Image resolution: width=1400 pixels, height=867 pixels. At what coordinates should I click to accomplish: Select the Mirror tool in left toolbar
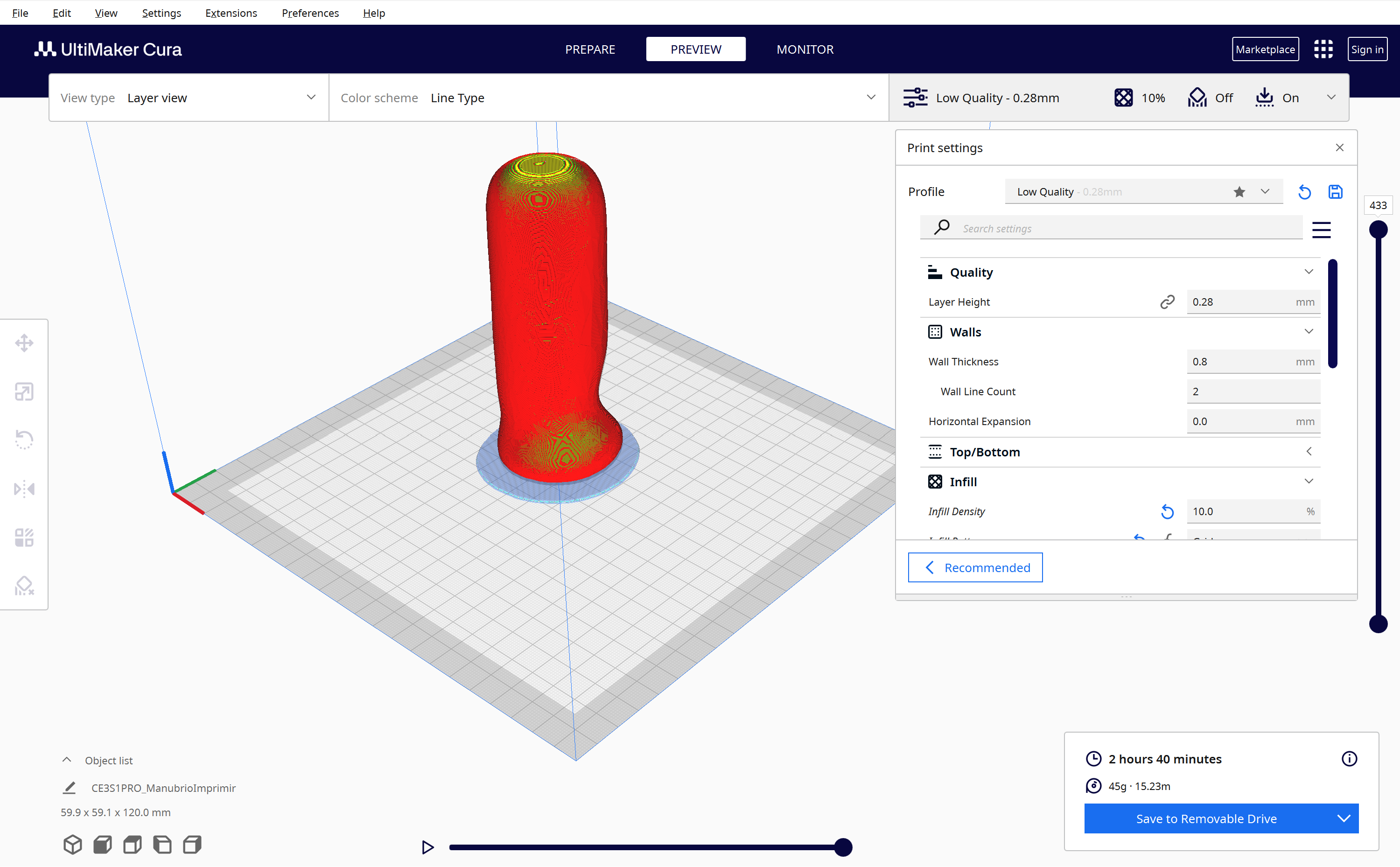tap(24, 489)
